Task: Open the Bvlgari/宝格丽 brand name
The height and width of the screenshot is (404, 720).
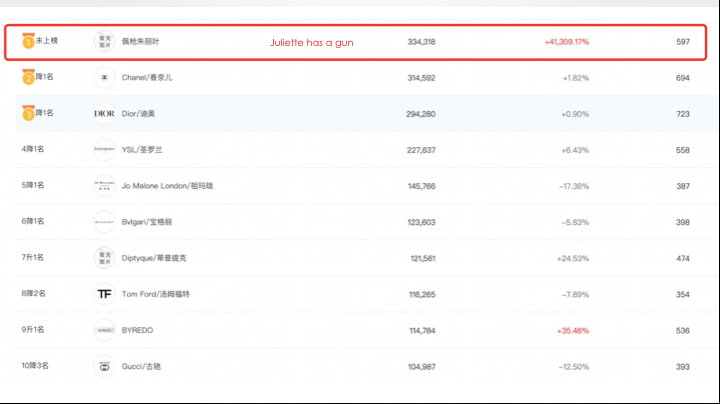Action: click(x=147, y=222)
